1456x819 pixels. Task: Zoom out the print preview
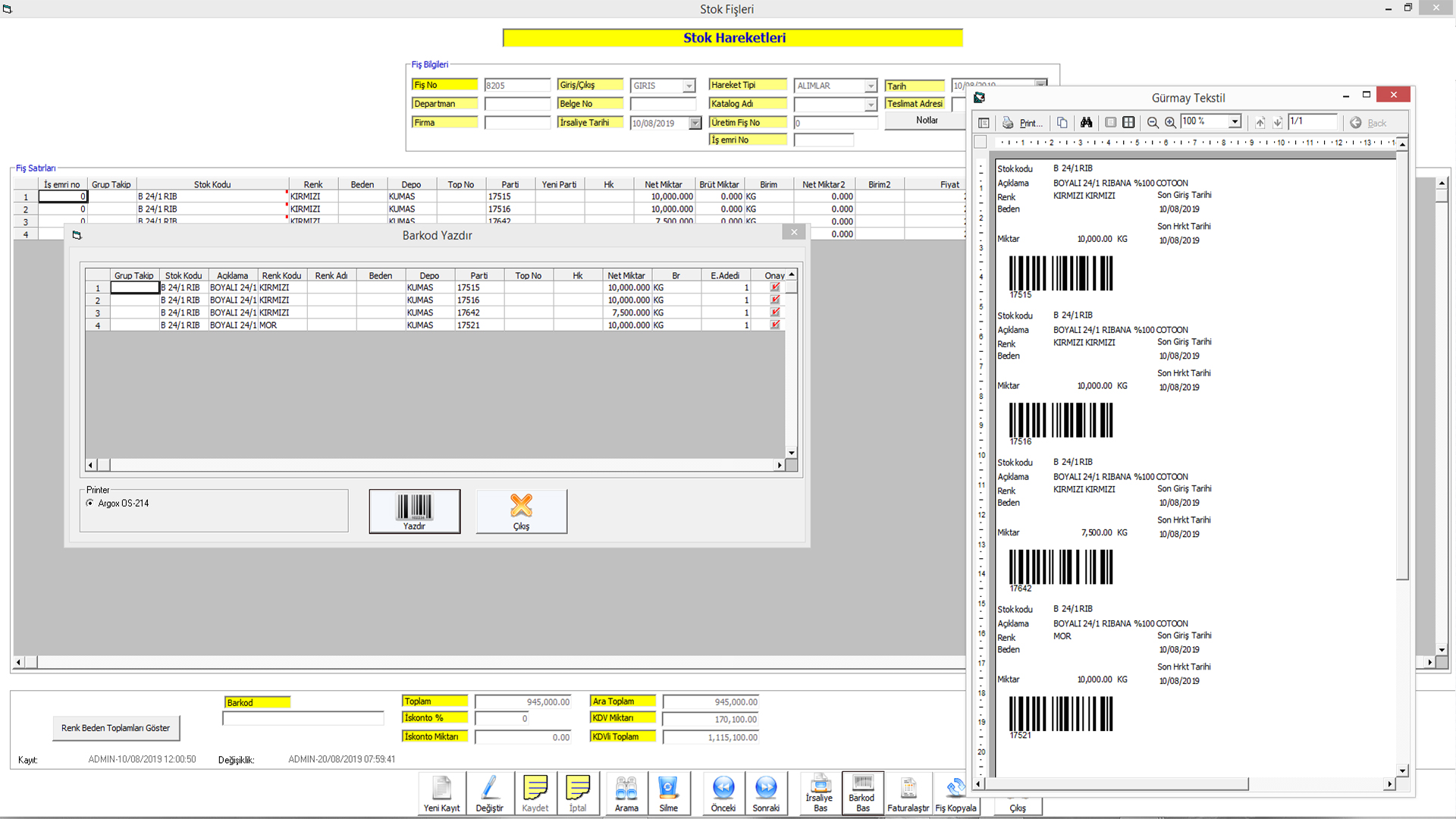[1153, 123]
